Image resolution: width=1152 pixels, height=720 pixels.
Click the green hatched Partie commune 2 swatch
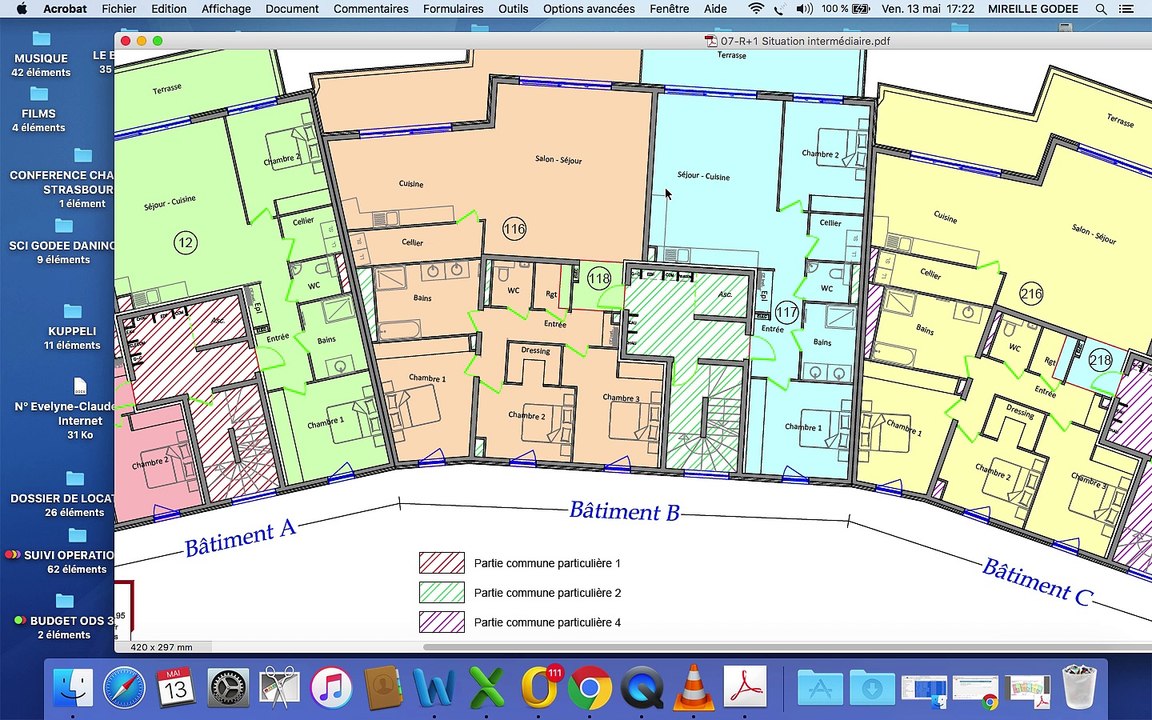[442, 592]
